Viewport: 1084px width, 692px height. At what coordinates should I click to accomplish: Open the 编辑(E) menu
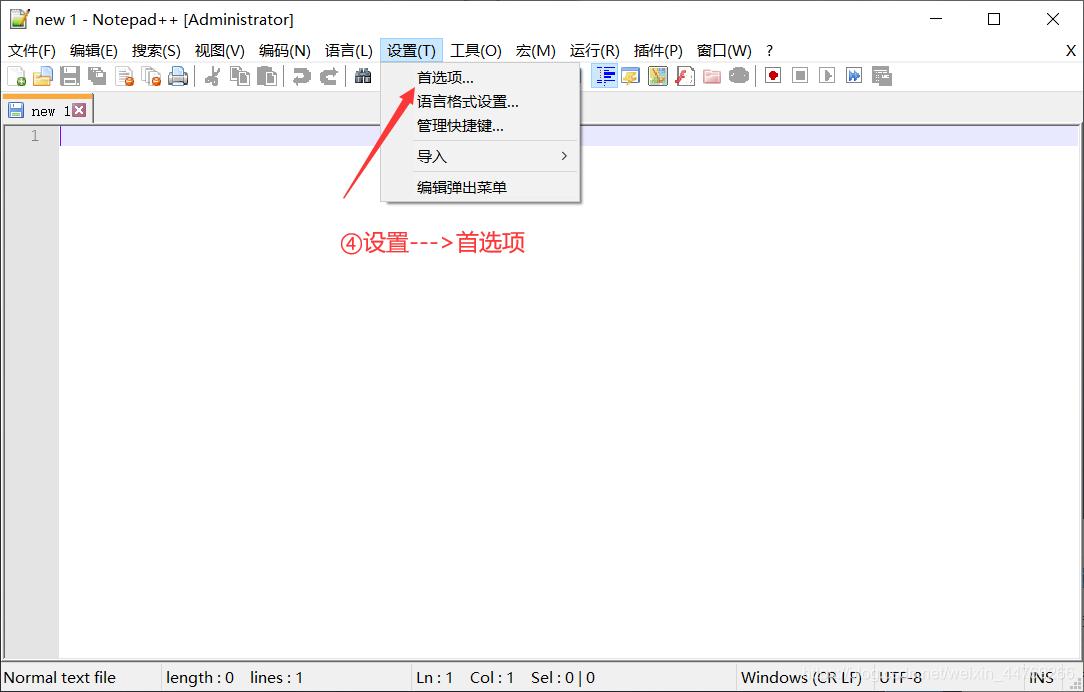click(94, 50)
